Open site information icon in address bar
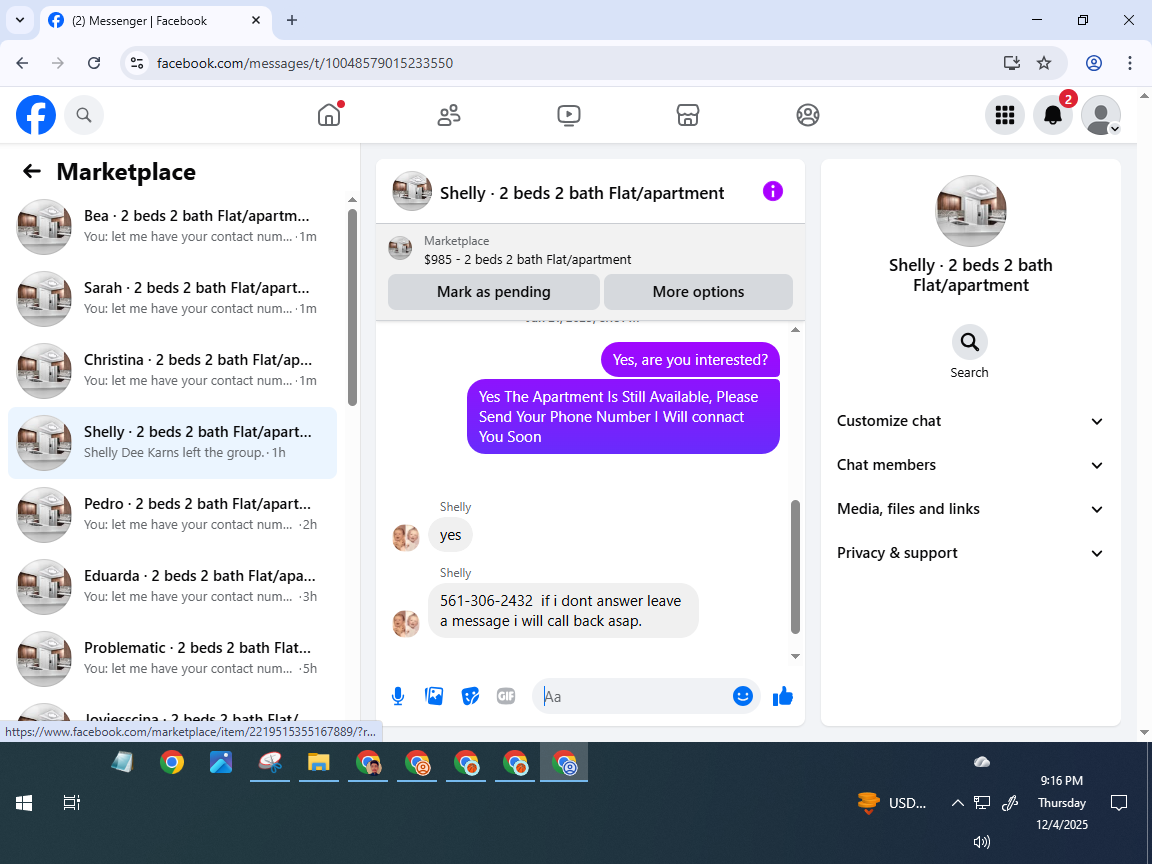The image size is (1152, 864). point(137,63)
